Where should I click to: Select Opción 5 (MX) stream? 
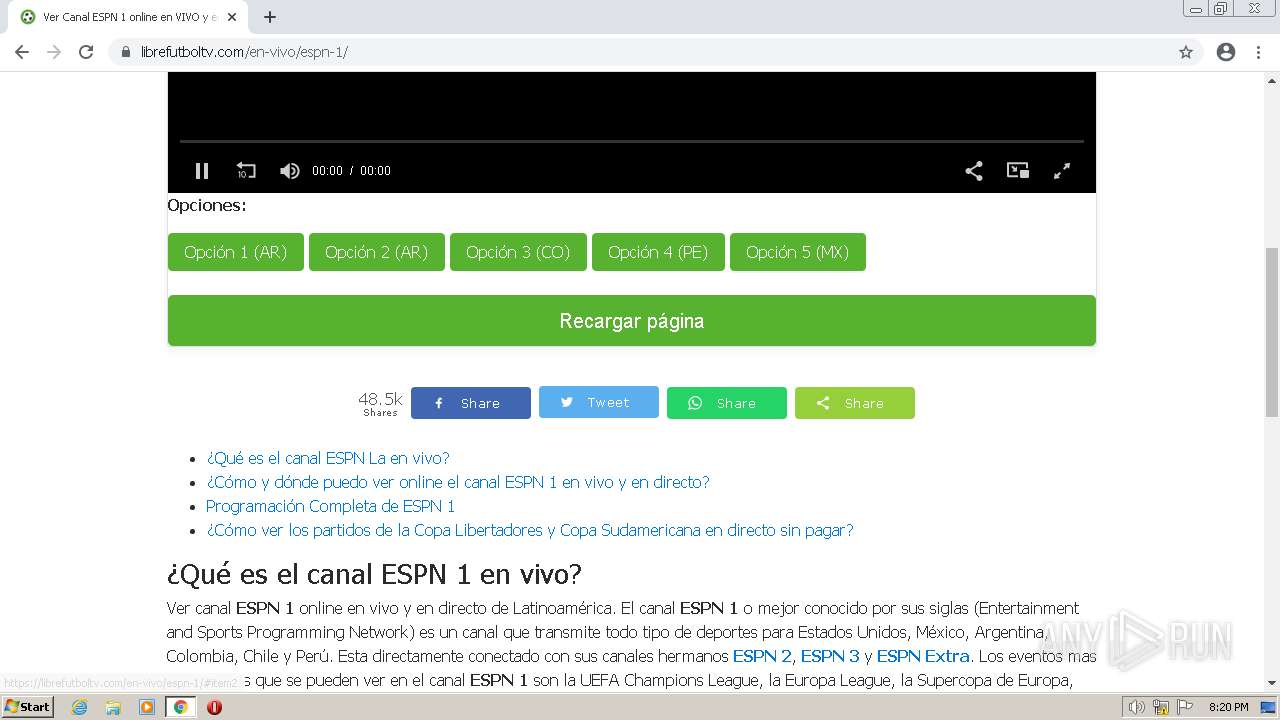(798, 252)
